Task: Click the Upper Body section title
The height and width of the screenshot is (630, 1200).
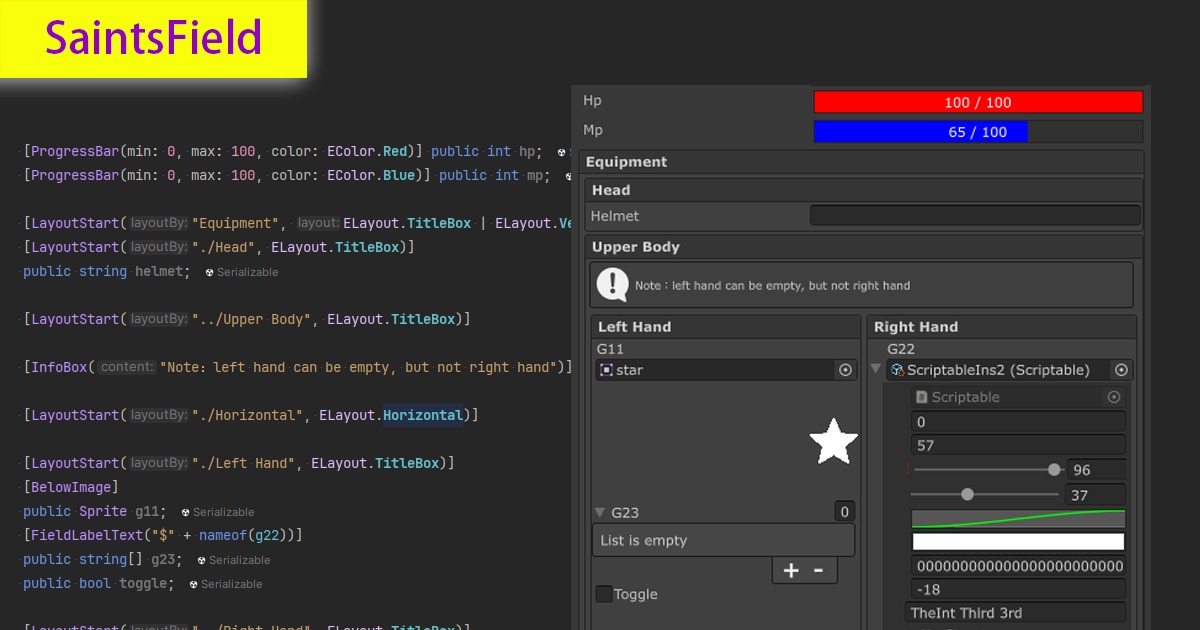Action: (x=636, y=247)
